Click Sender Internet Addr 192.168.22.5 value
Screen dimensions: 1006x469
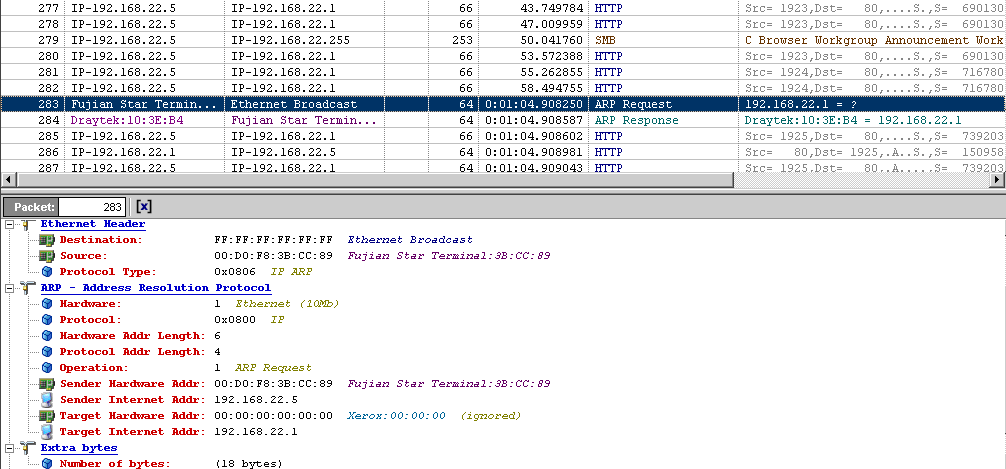tap(256, 400)
